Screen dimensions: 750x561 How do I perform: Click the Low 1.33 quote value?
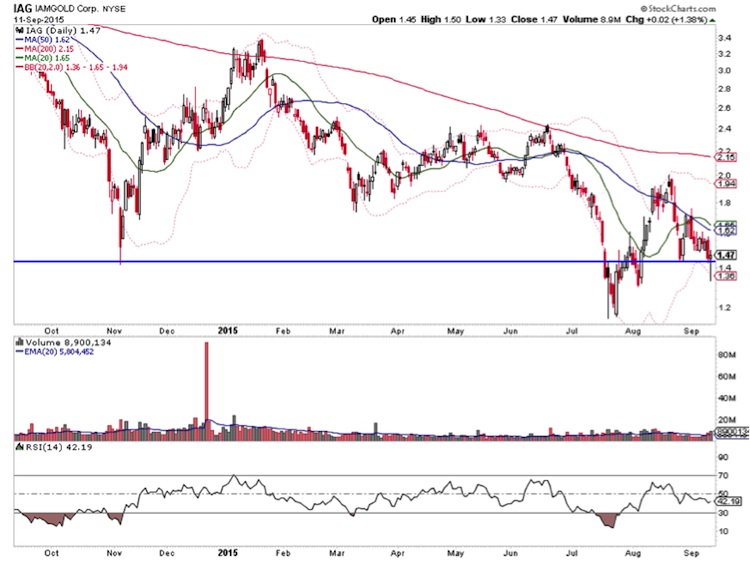tap(485, 20)
